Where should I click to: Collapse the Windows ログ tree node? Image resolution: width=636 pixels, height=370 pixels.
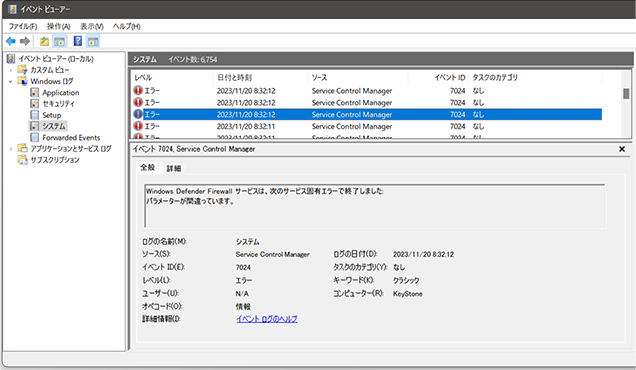tap(11, 82)
